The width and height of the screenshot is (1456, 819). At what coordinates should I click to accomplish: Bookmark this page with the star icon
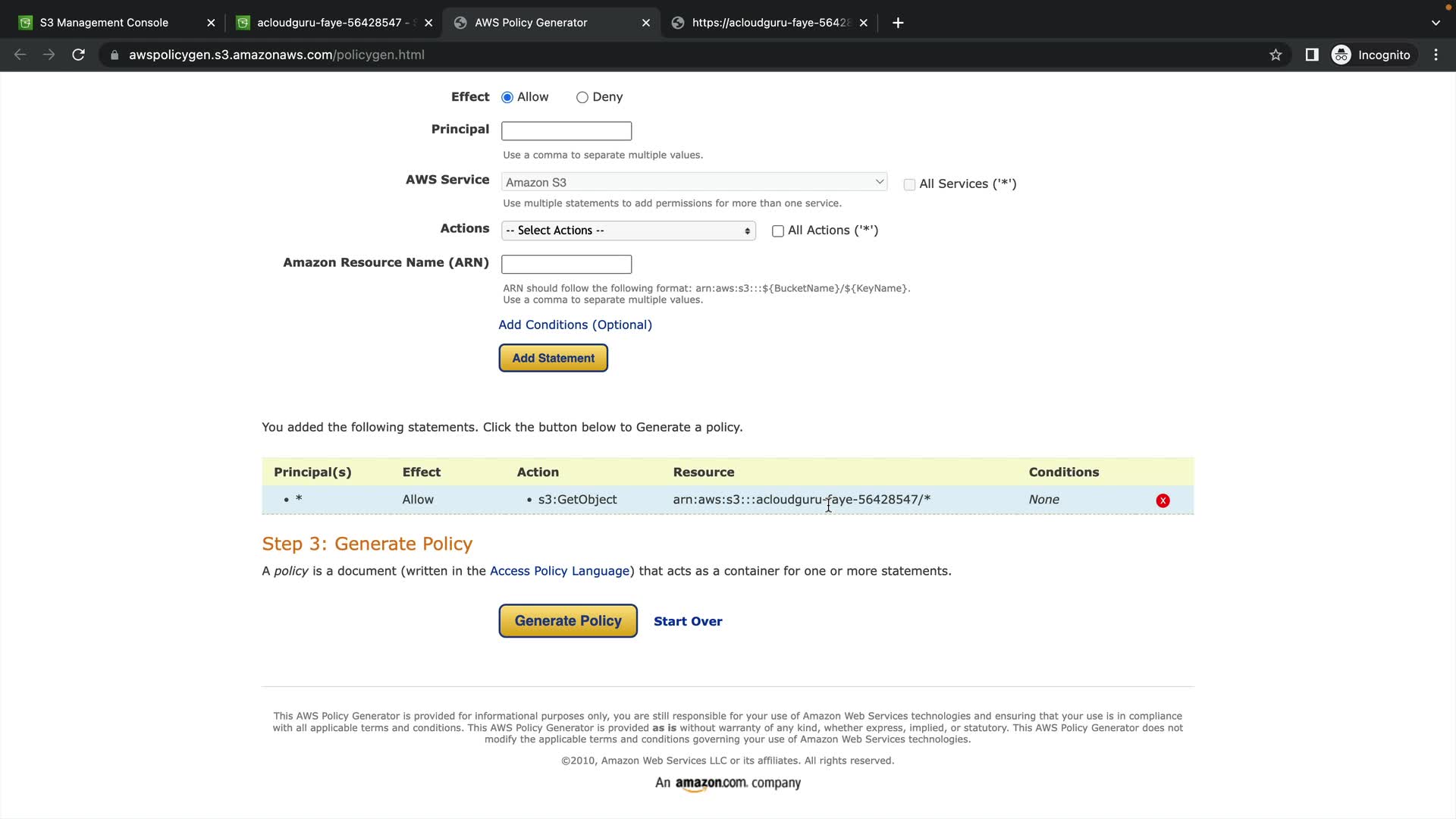(x=1276, y=55)
